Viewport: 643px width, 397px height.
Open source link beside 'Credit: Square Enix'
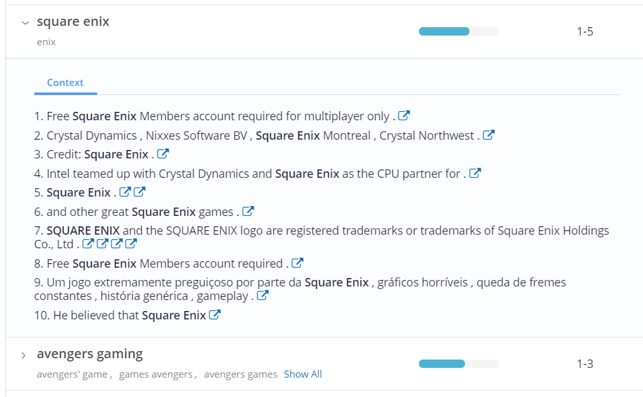click(x=163, y=154)
